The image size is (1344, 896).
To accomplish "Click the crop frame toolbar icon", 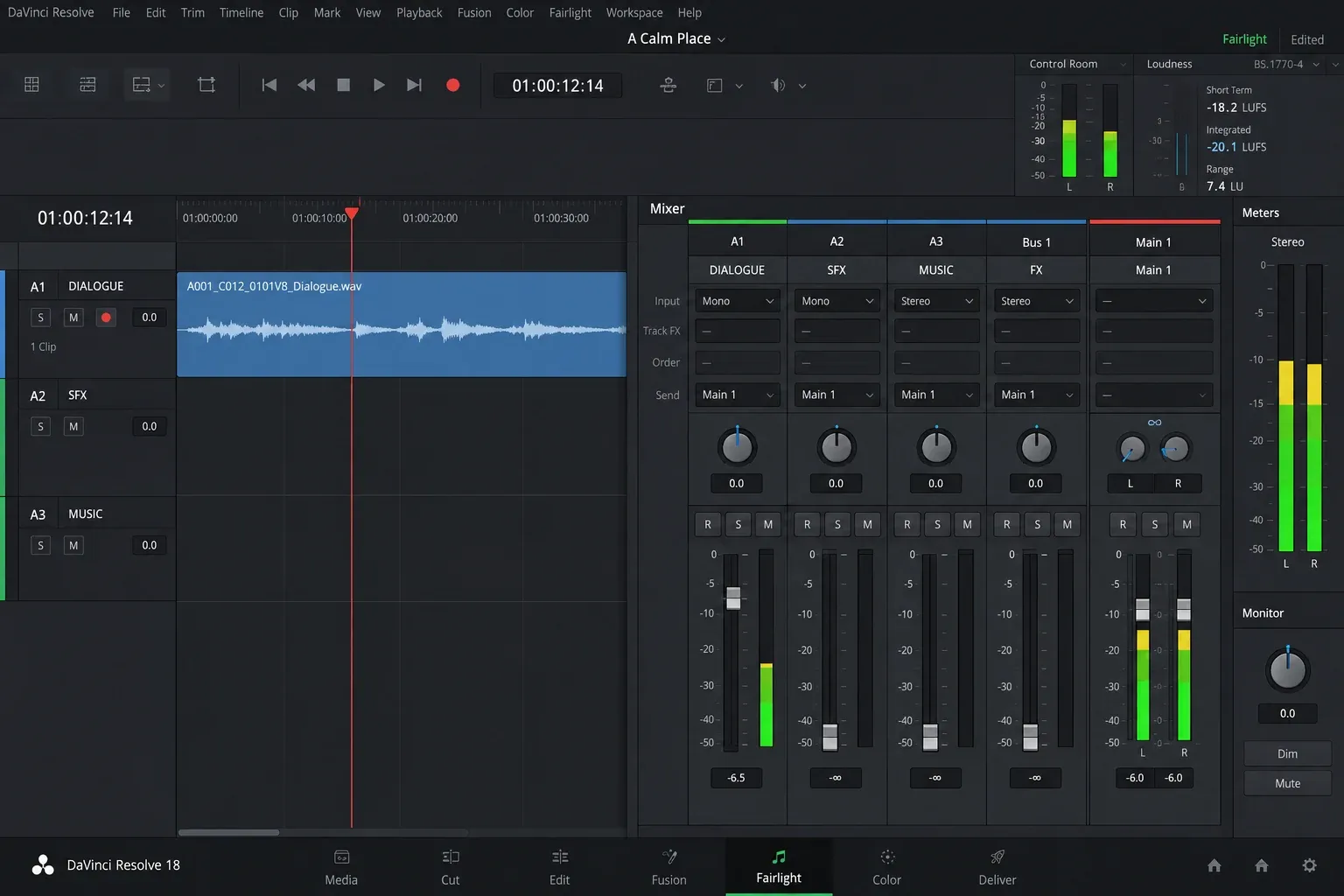I will (x=206, y=85).
